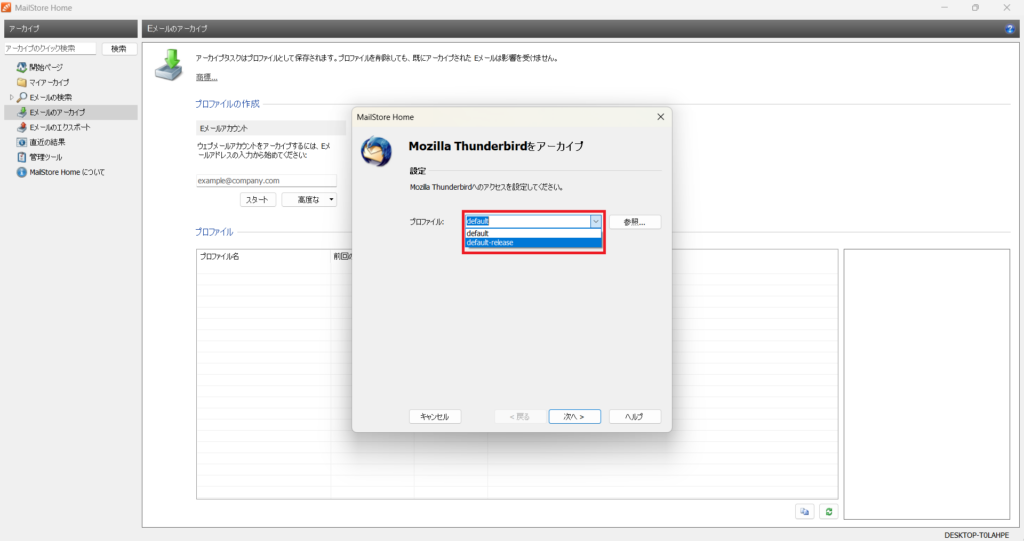
Task: Open マイアーカイブ in the sidebar
Action: click(x=49, y=82)
